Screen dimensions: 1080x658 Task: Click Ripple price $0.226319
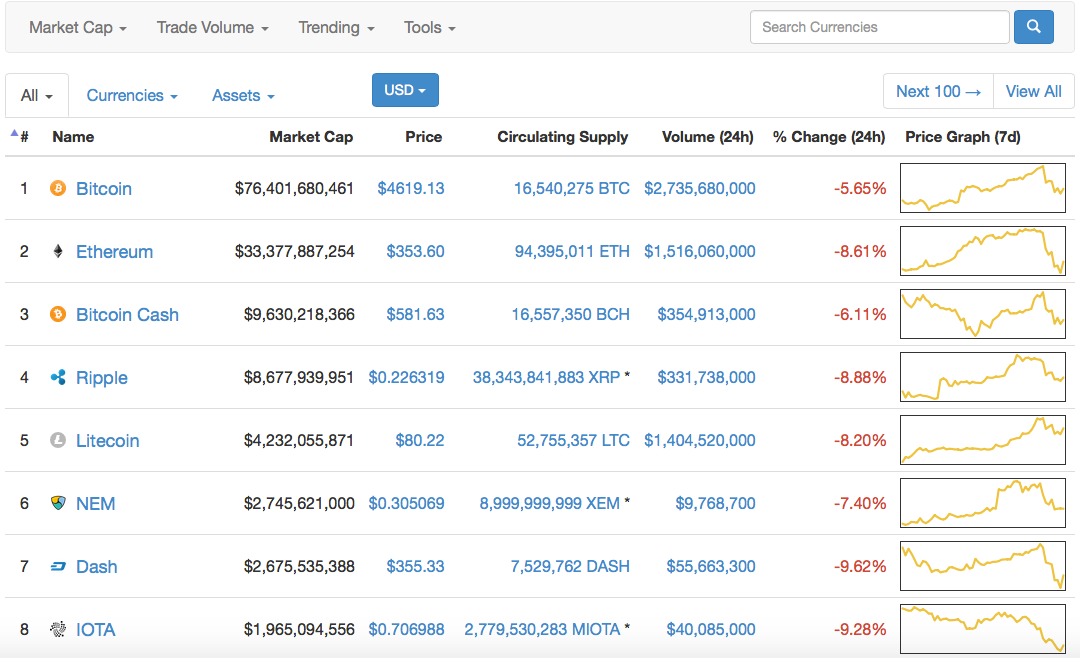pos(406,378)
